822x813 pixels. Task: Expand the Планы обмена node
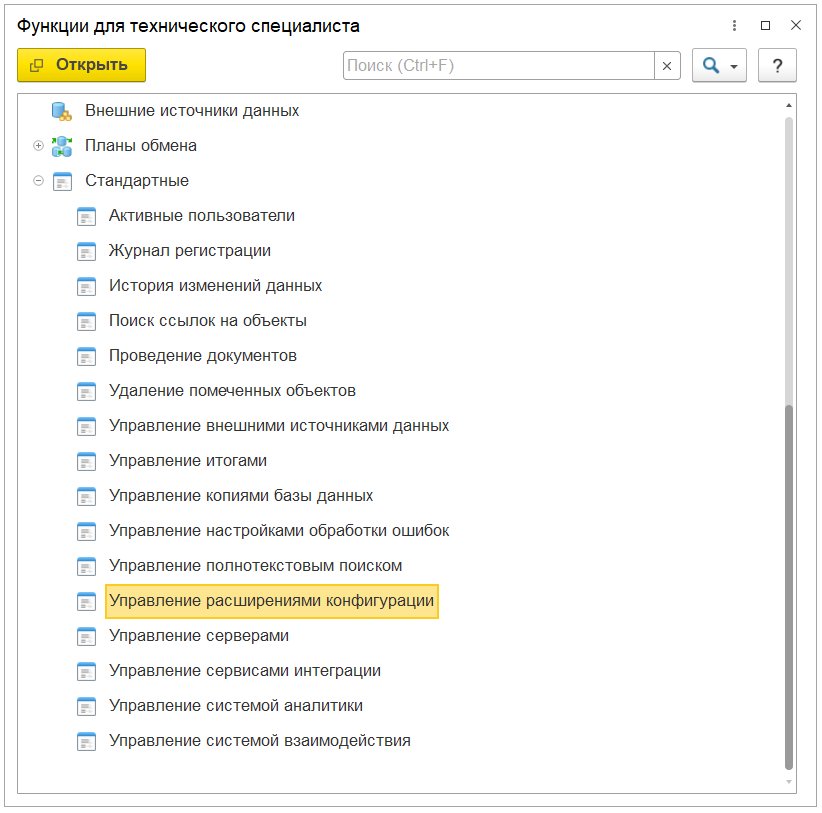click(38, 146)
